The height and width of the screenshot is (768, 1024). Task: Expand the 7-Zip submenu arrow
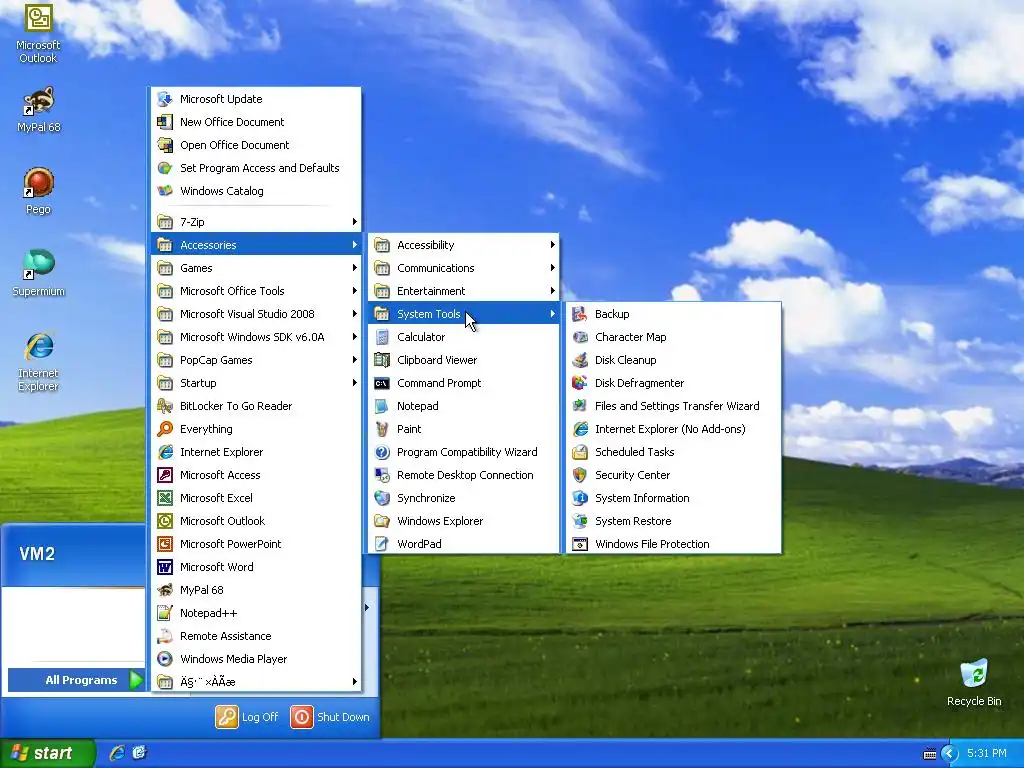(x=355, y=222)
